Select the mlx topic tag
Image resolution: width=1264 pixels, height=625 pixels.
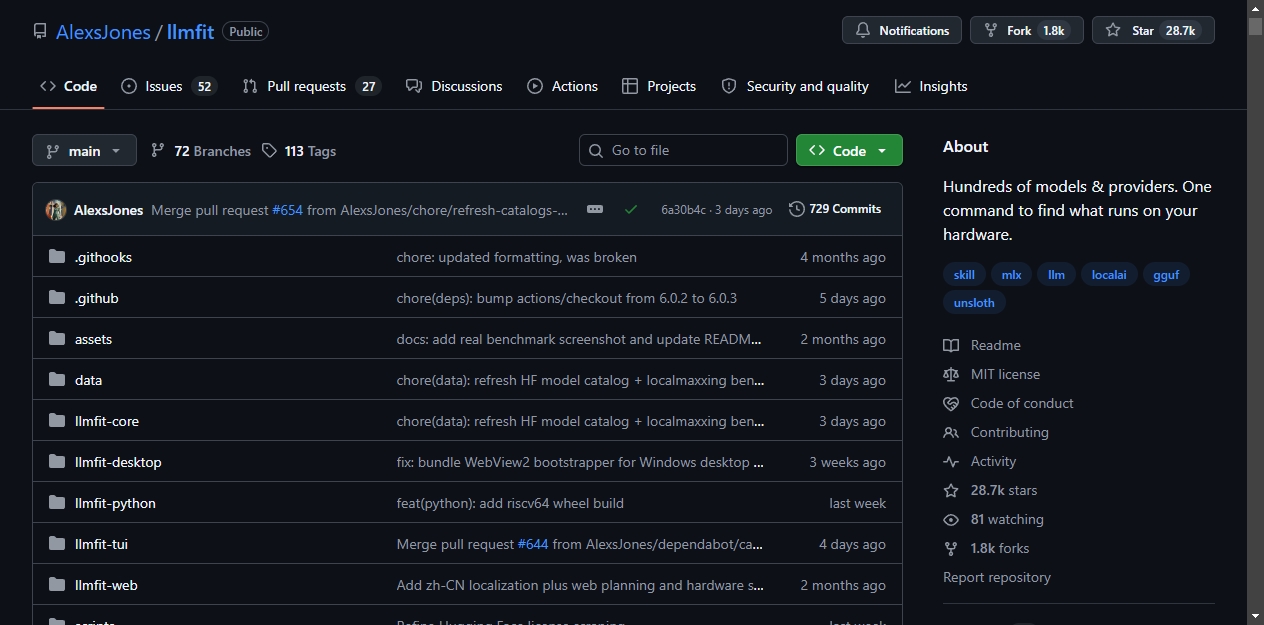pos(1011,274)
